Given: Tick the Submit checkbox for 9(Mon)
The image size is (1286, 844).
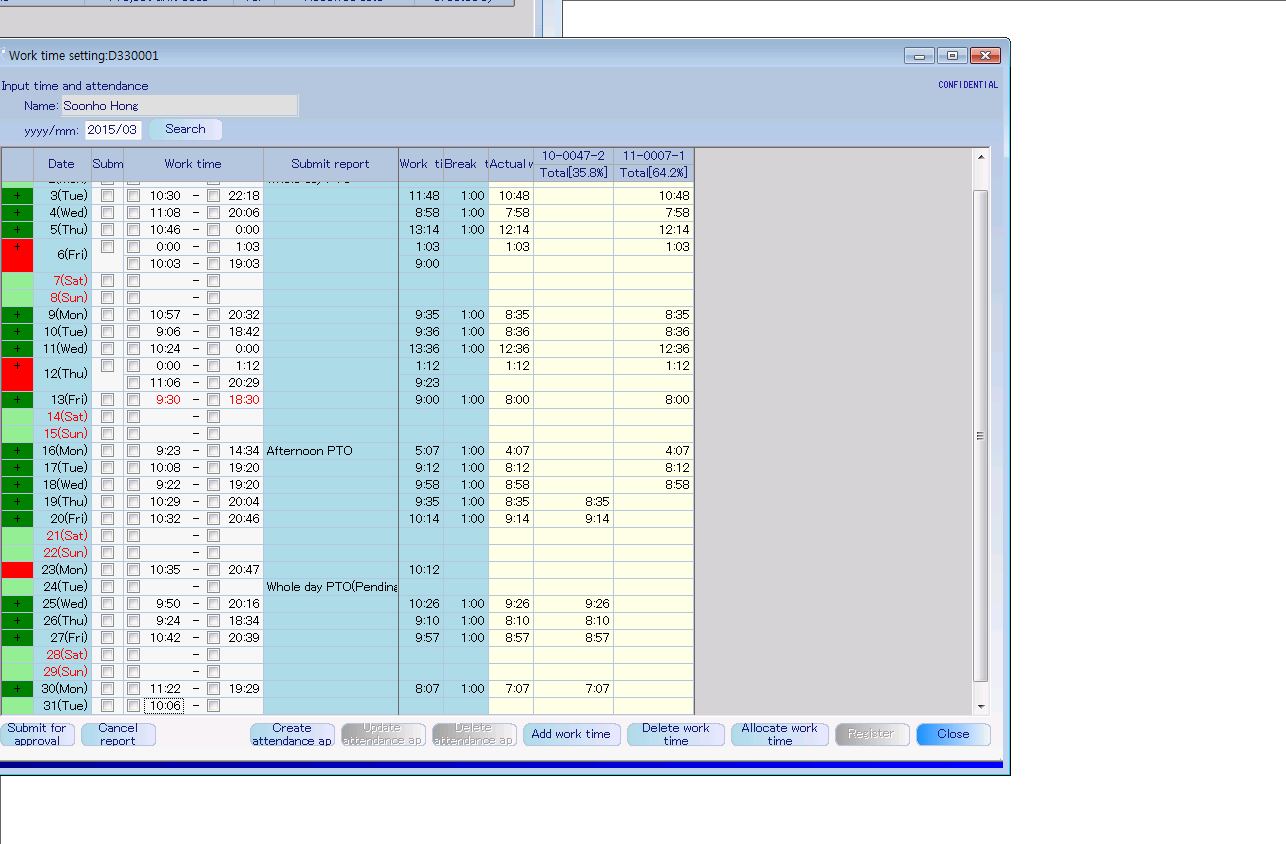Looking at the screenshot, I should tap(107, 315).
